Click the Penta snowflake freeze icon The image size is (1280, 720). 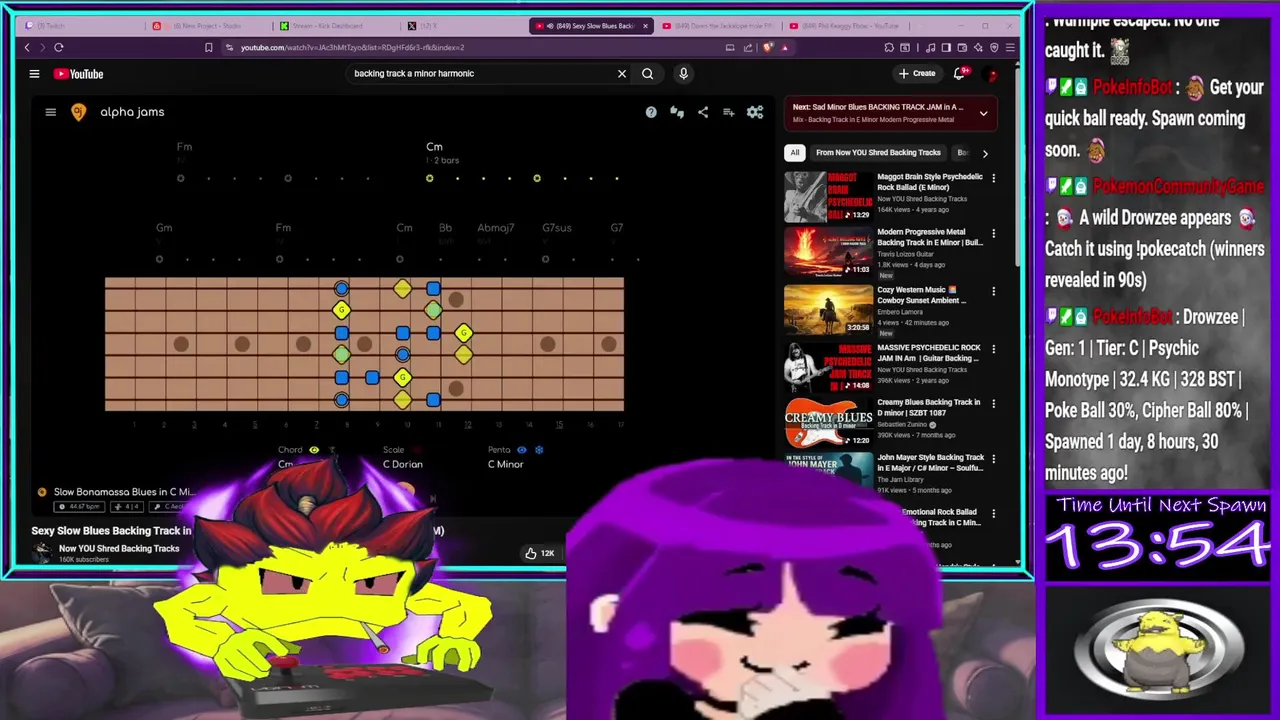coord(539,450)
